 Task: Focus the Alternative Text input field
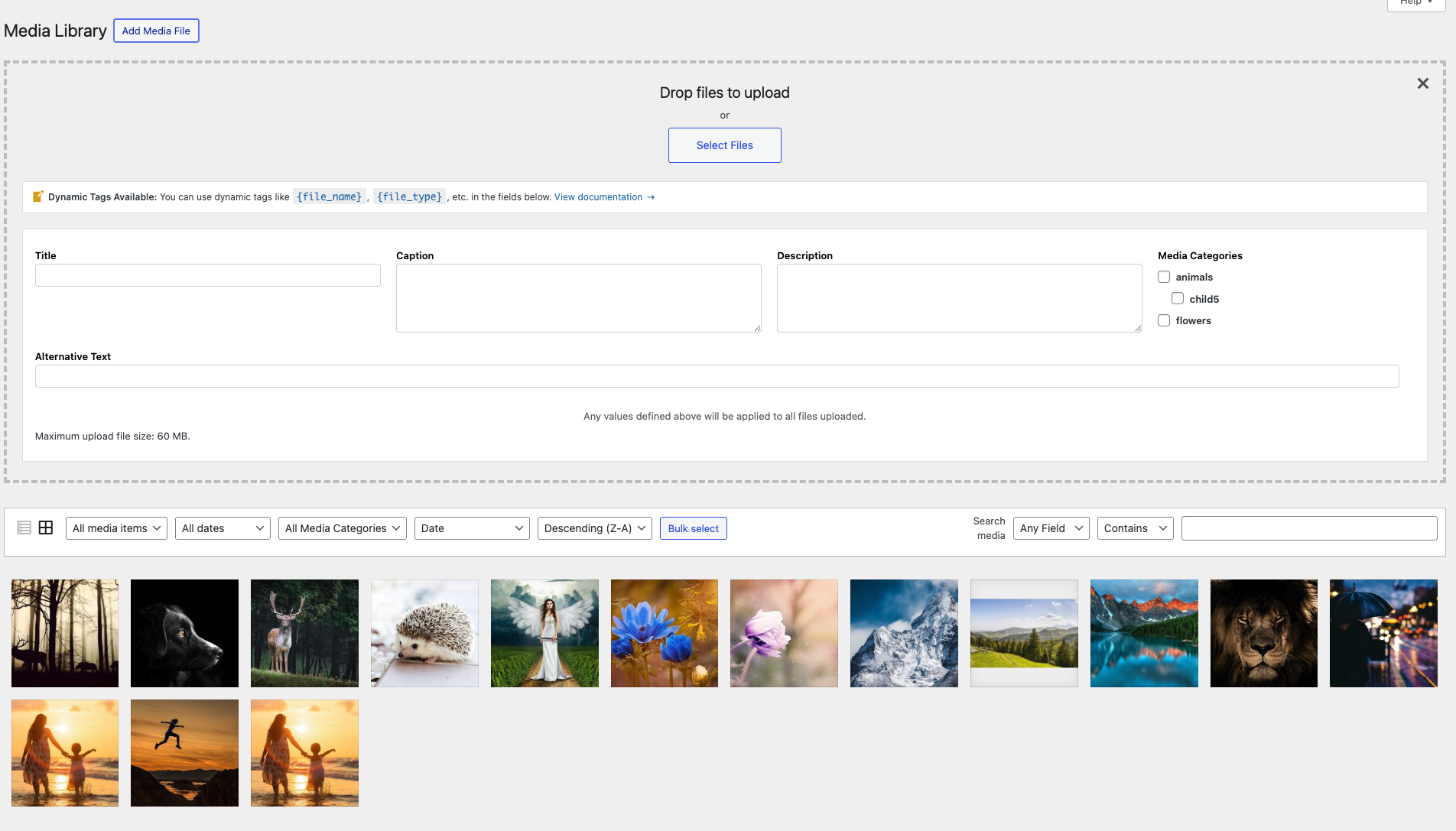[717, 376]
